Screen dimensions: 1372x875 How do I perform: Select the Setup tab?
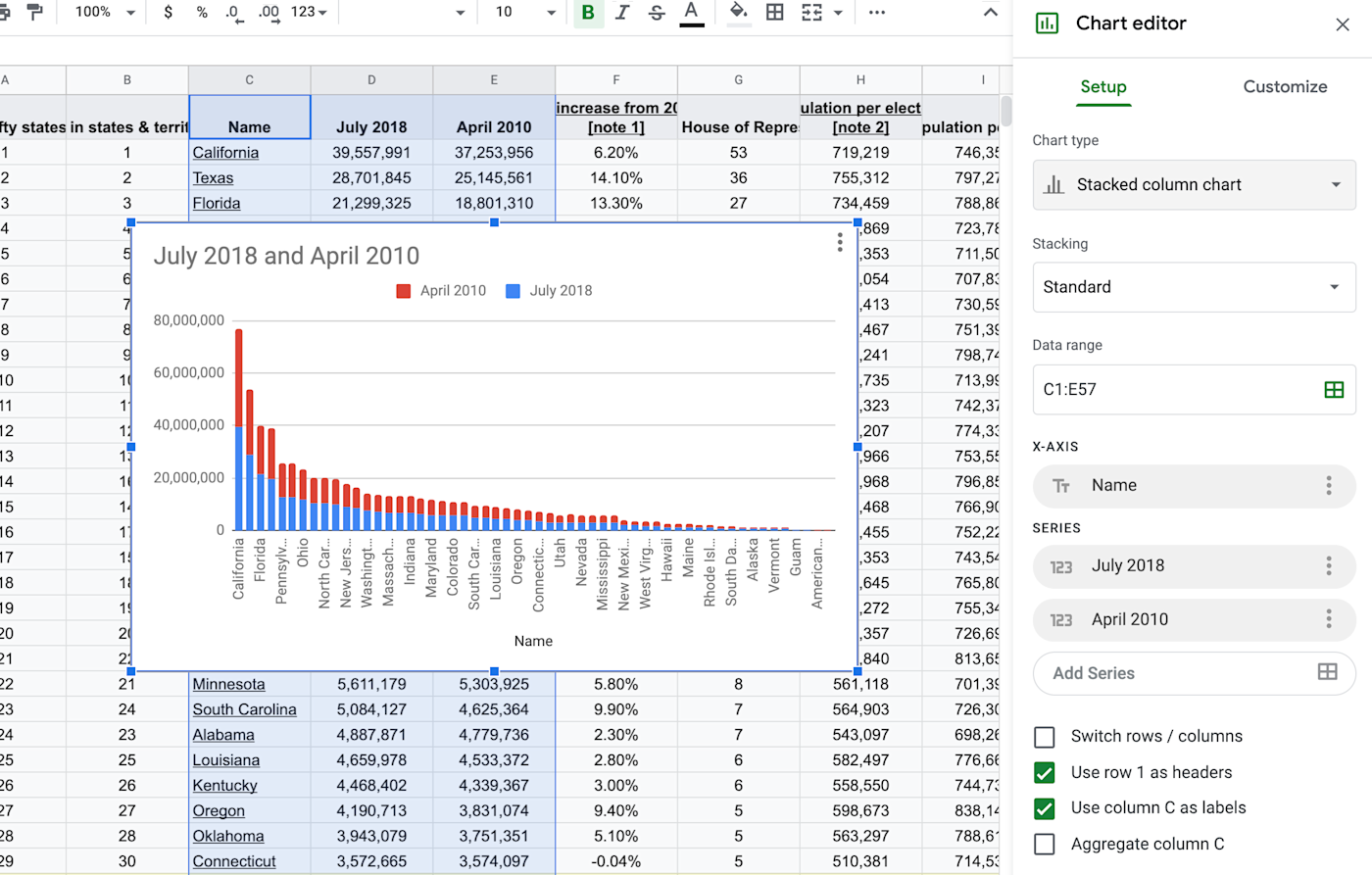tap(1103, 86)
